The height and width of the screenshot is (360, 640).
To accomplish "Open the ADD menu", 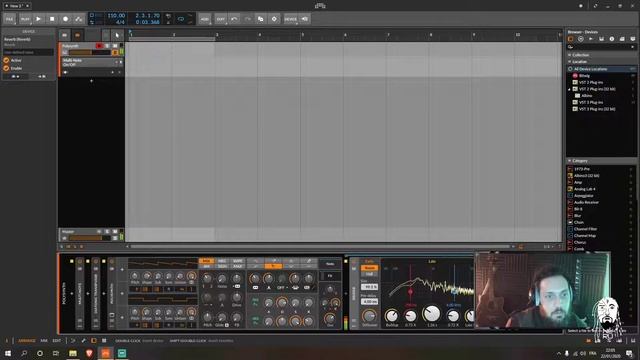I will 204,19.
